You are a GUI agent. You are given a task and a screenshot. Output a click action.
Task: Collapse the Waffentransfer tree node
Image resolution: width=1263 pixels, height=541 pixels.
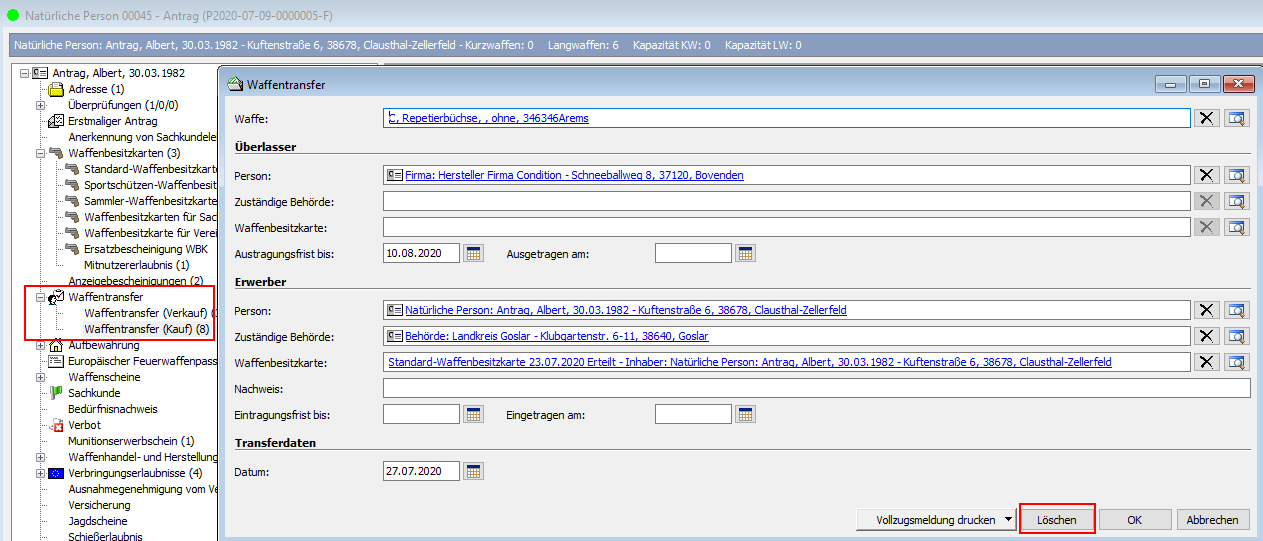(41, 297)
